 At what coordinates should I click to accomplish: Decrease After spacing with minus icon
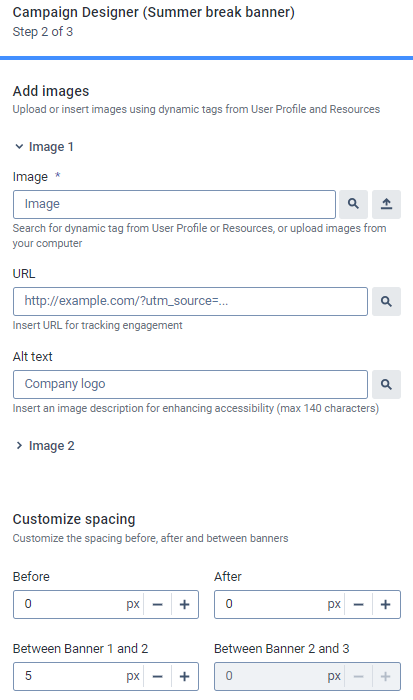(x=359, y=604)
